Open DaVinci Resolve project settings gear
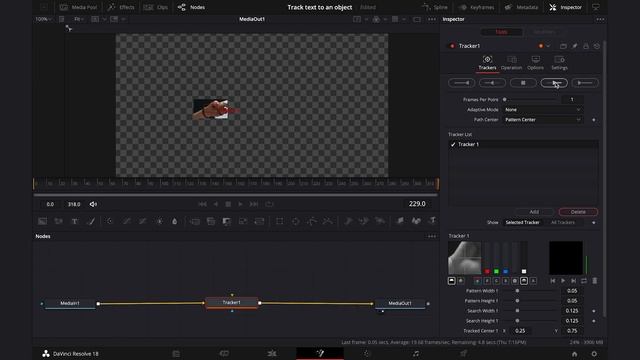This screenshot has width=640, height=360. tap(594, 354)
